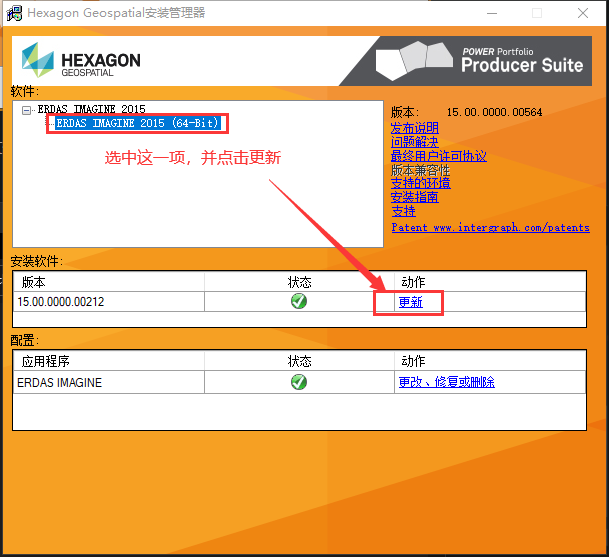Image resolution: width=609 pixels, height=557 pixels.
Task: Select ERDAS IMAGINE 2015 (64-Bit) entry
Action: pyautogui.click(x=138, y=124)
